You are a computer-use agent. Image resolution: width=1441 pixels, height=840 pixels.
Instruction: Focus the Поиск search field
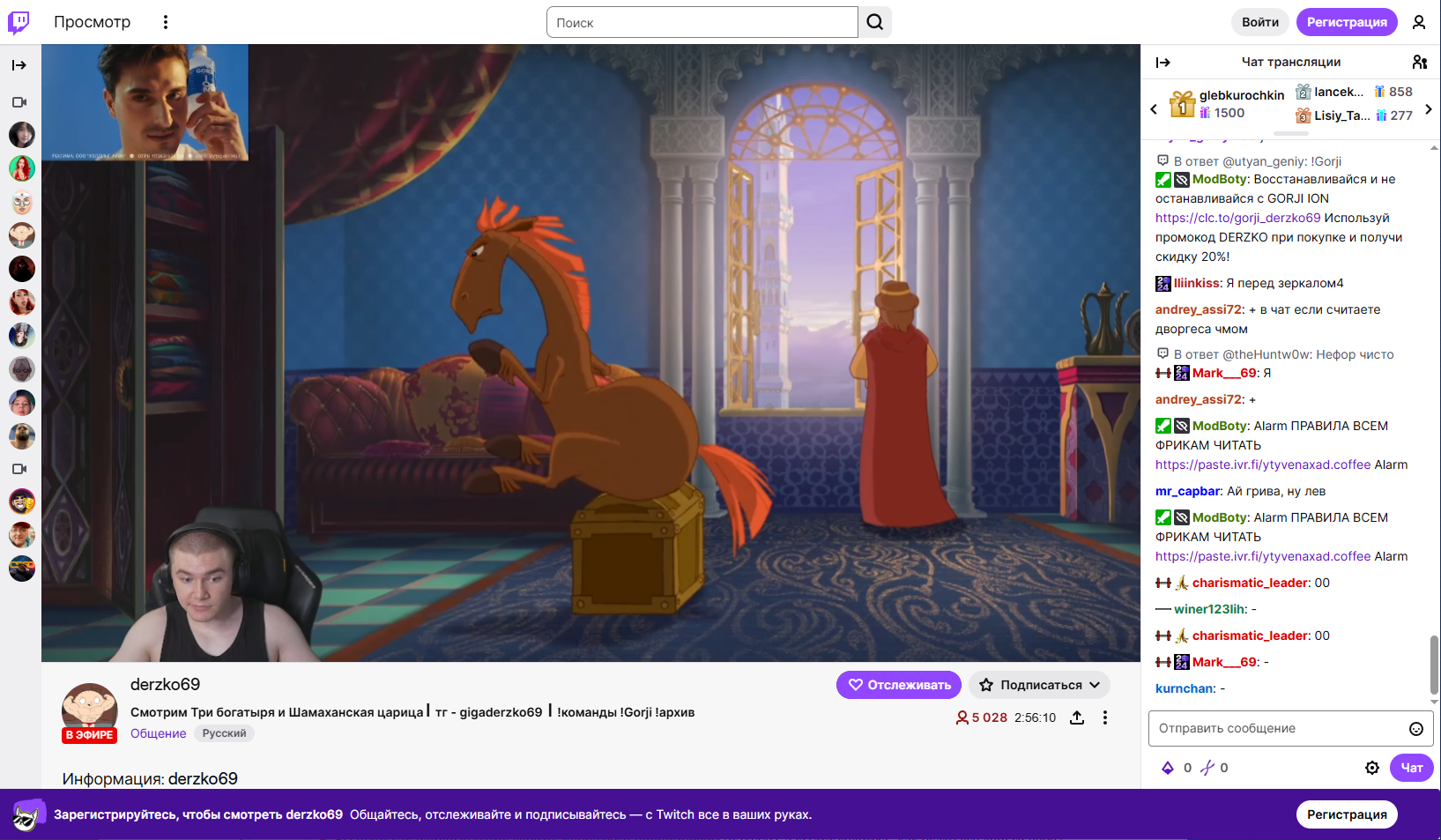pyautogui.click(x=702, y=22)
